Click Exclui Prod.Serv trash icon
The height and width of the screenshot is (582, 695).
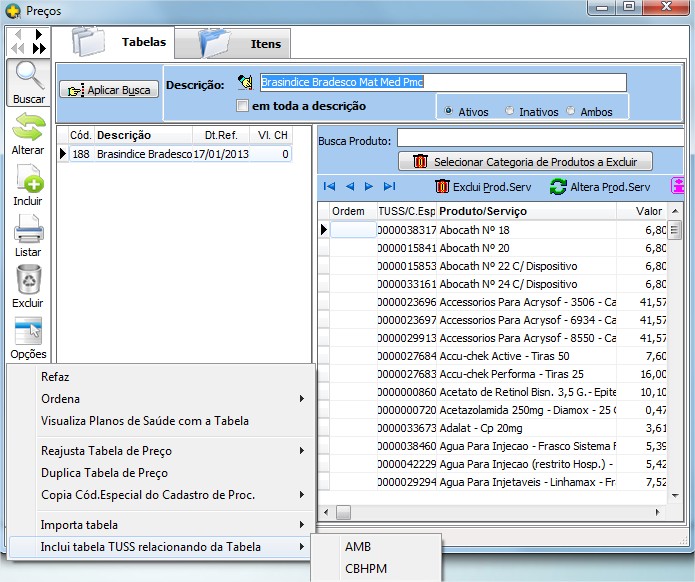point(445,187)
